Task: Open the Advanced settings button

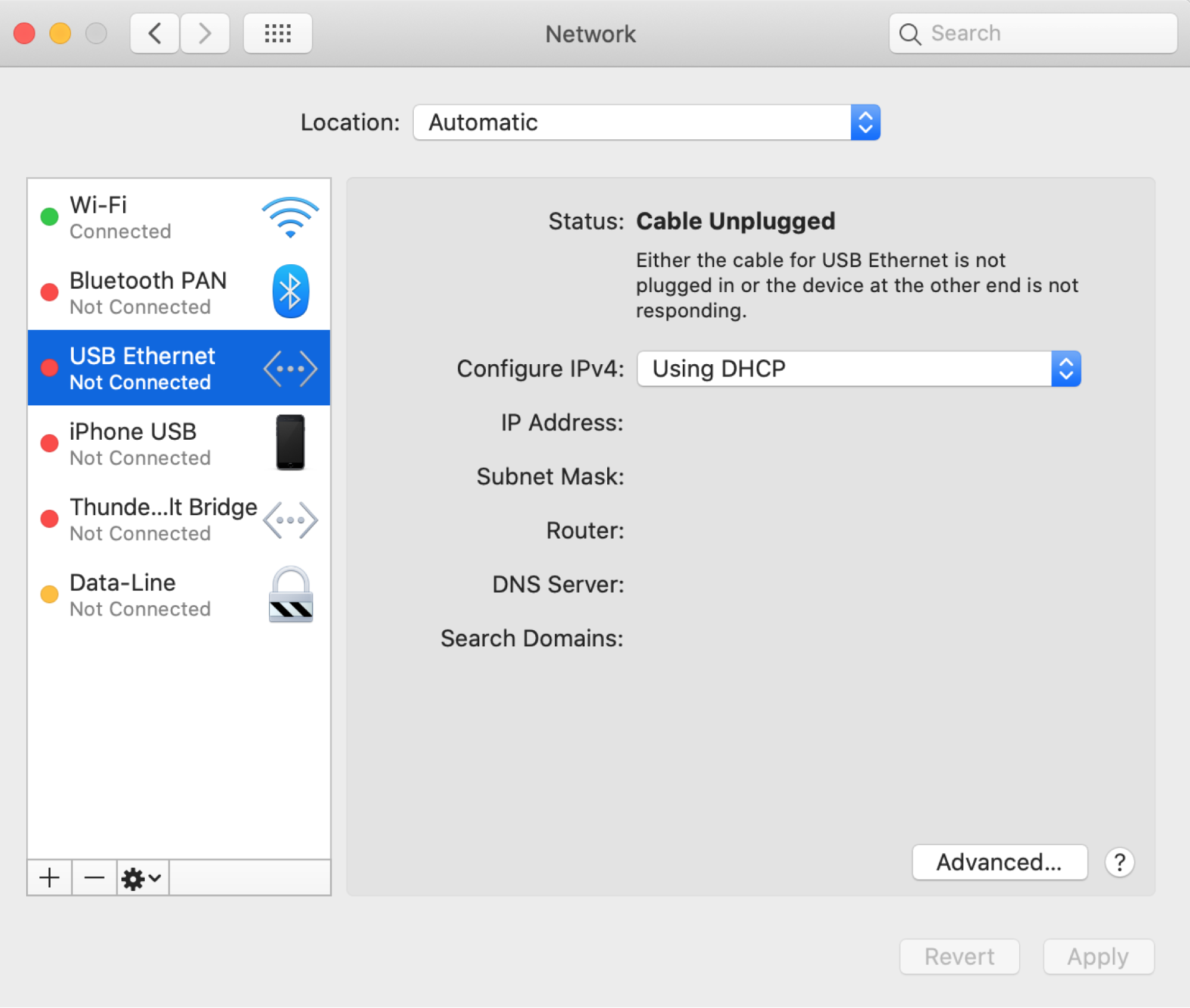Action: click(999, 862)
